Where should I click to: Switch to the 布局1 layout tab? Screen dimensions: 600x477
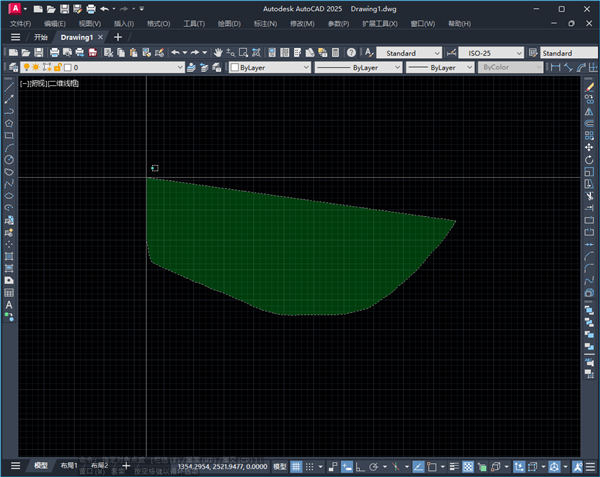coord(69,466)
